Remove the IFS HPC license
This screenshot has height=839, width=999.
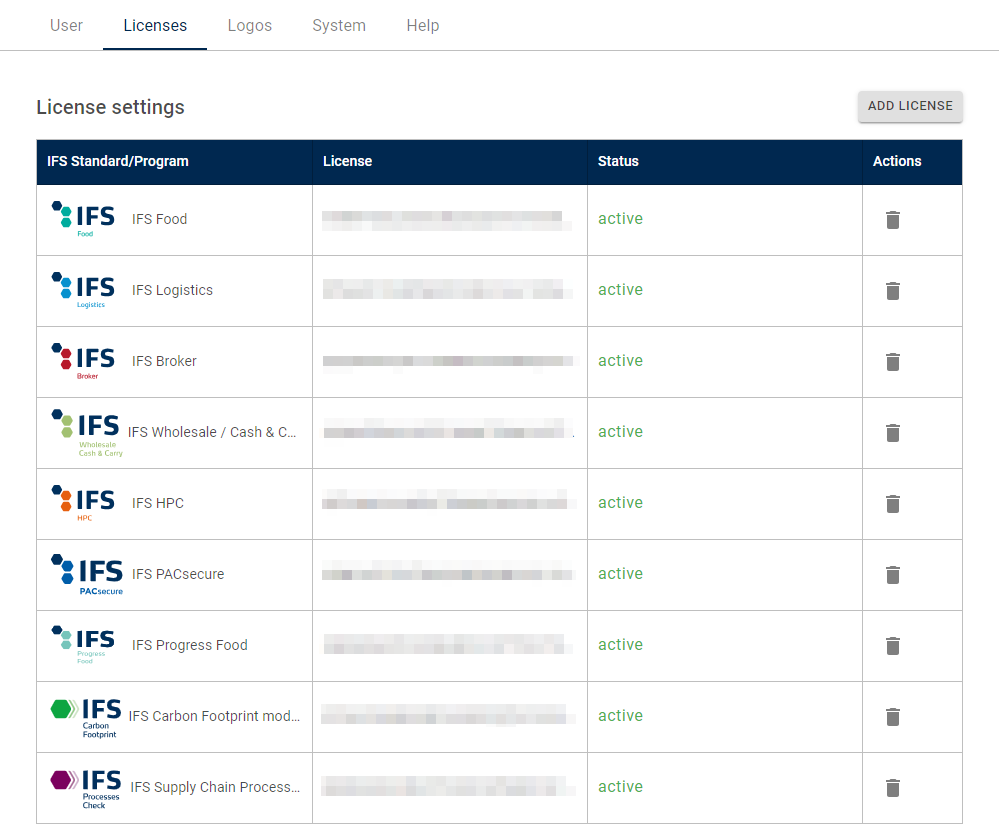tap(893, 504)
